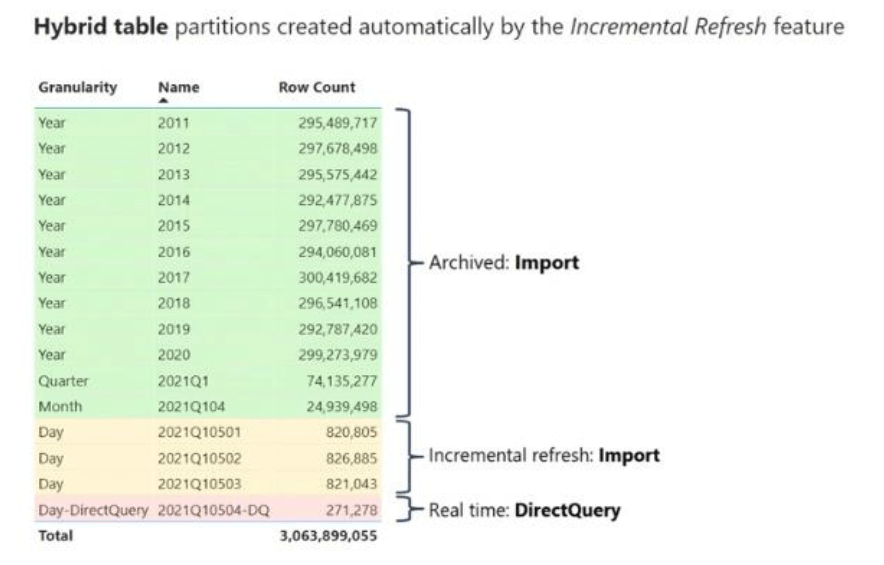Image resolution: width=884 pixels, height=565 pixels.
Task: Select the 2015 partition row name
Action: click(x=173, y=226)
